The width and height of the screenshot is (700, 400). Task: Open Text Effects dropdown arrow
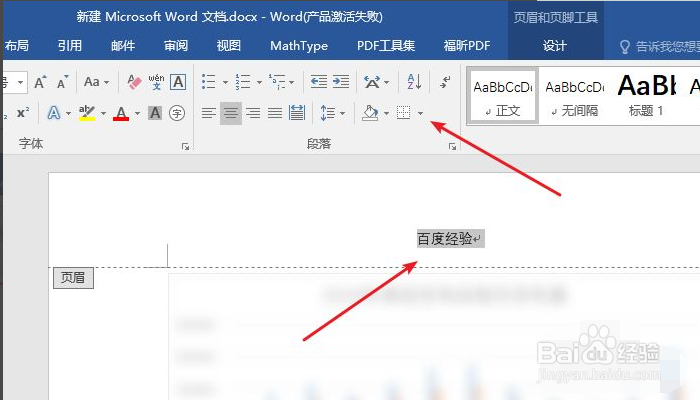(x=68, y=113)
